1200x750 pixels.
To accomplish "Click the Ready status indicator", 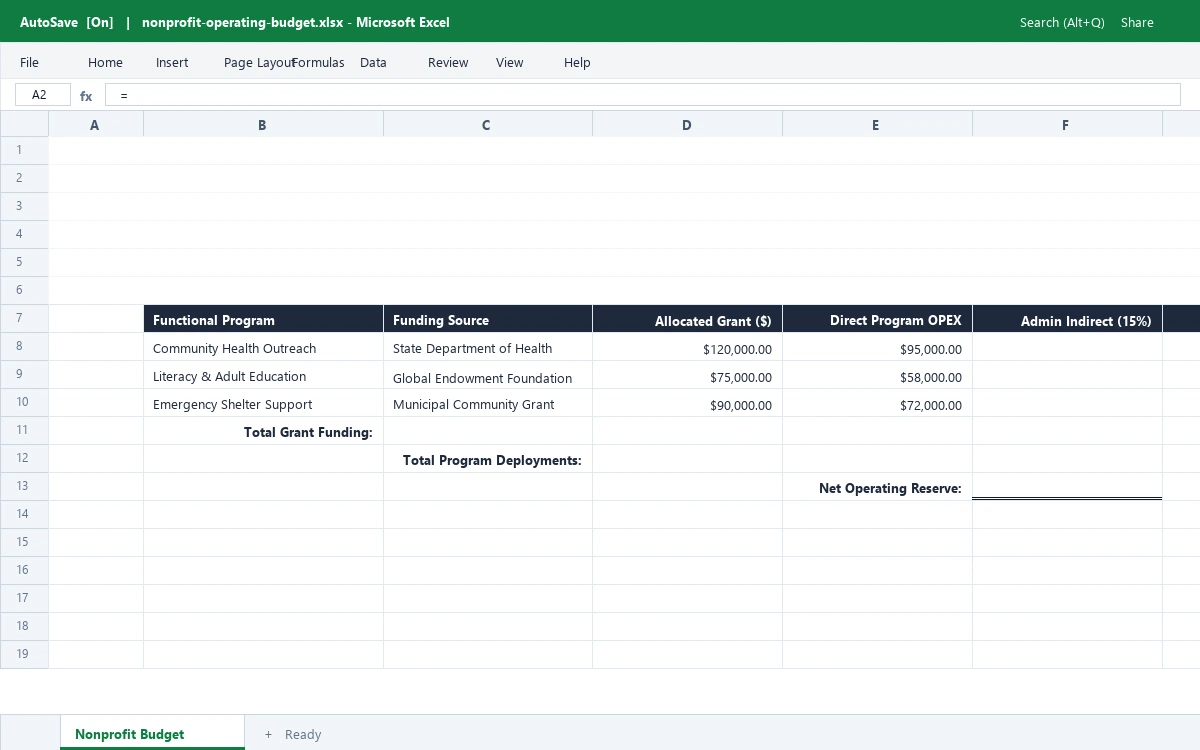I will 303,734.
